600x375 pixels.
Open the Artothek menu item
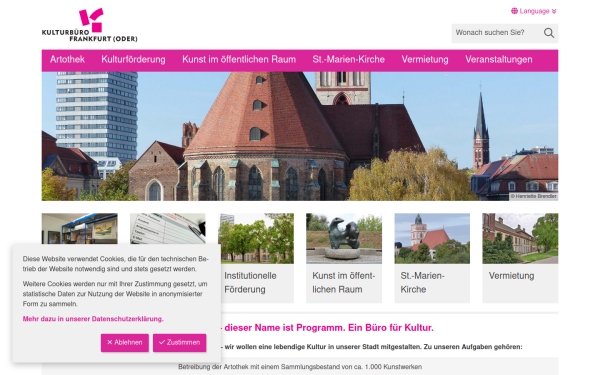point(67,60)
